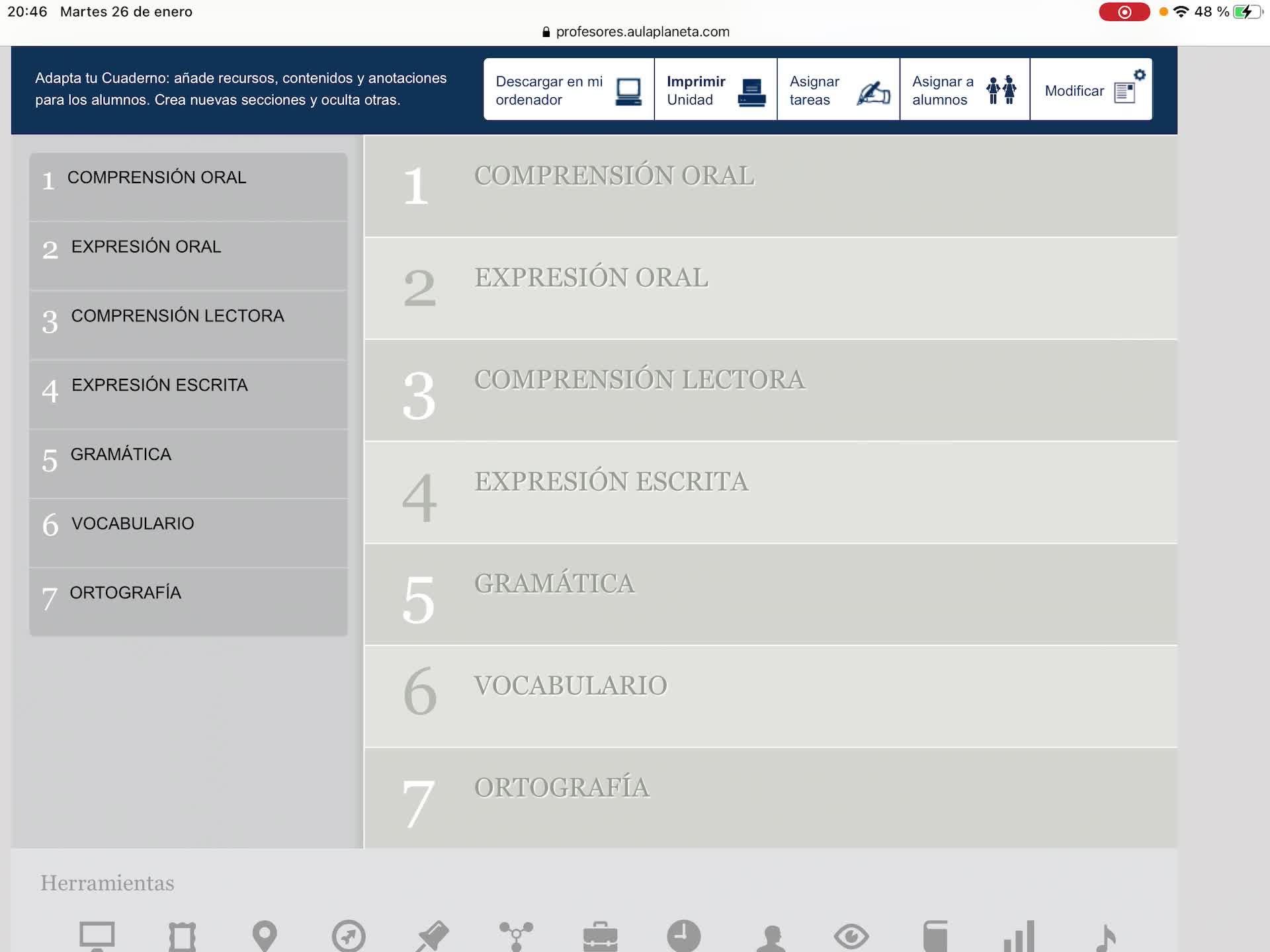
Task: Click the pushpin tool icon
Action: (433, 935)
